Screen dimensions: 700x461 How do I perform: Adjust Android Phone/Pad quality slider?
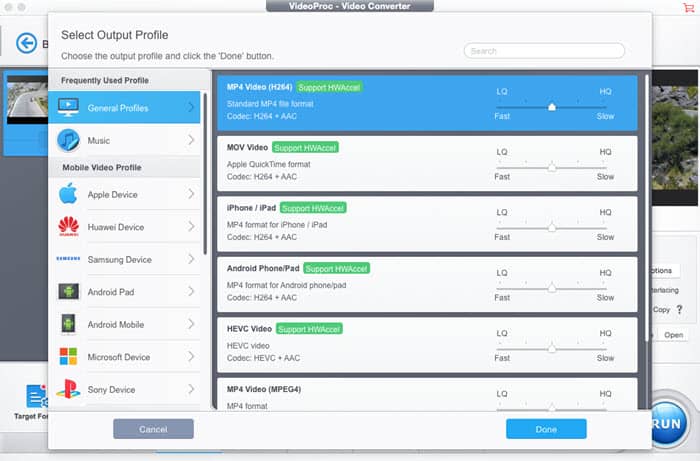(x=551, y=288)
